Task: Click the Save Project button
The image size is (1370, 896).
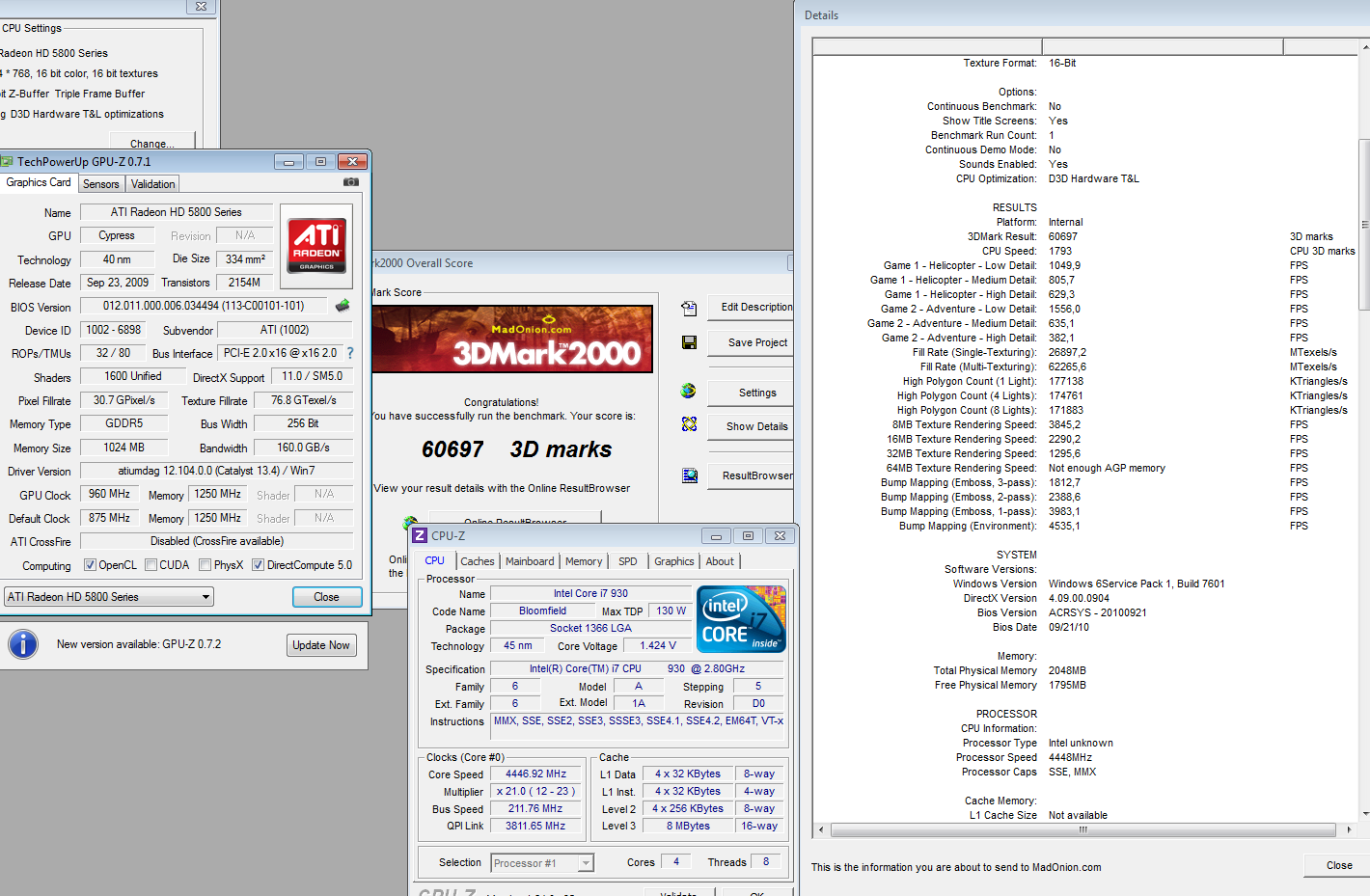Action: pos(753,342)
